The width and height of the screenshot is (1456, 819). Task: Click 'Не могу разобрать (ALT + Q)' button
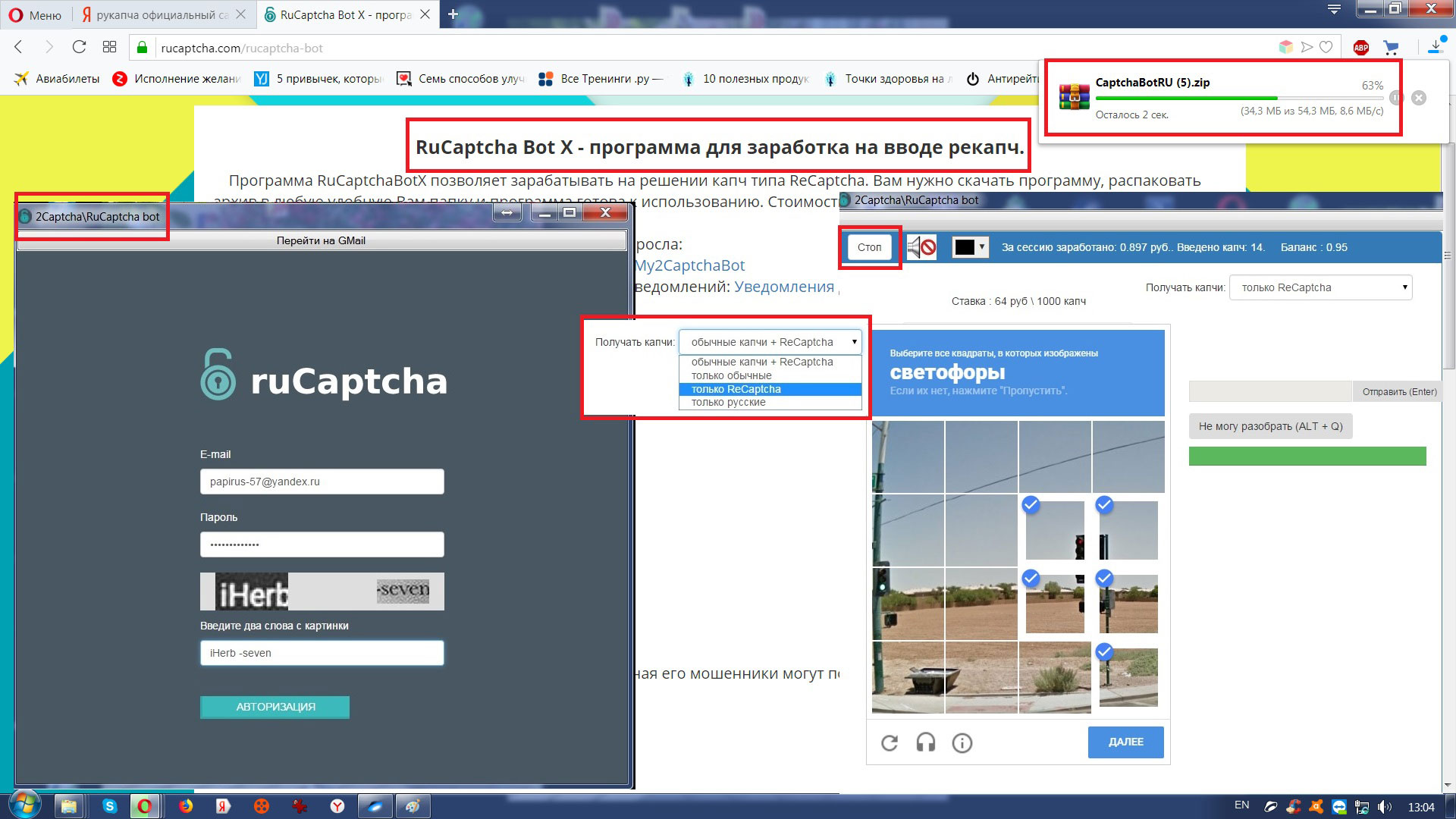click(x=1270, y=426)
